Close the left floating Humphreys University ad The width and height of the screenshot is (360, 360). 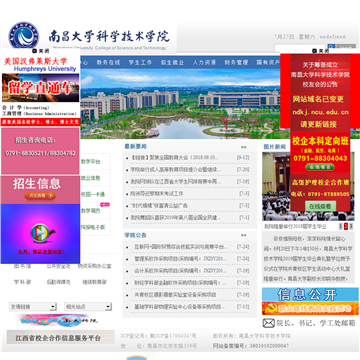(x=41, y=51)
